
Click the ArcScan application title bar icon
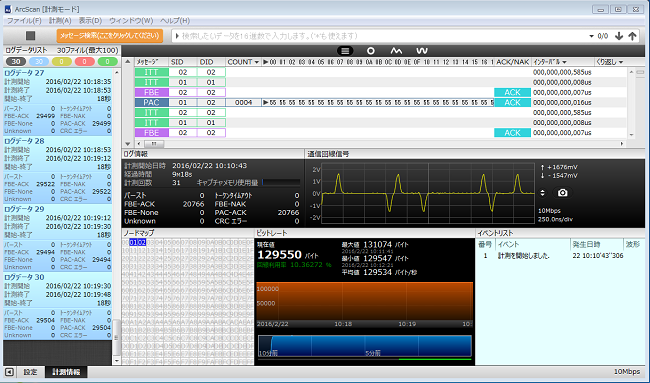tap(8, 9)
